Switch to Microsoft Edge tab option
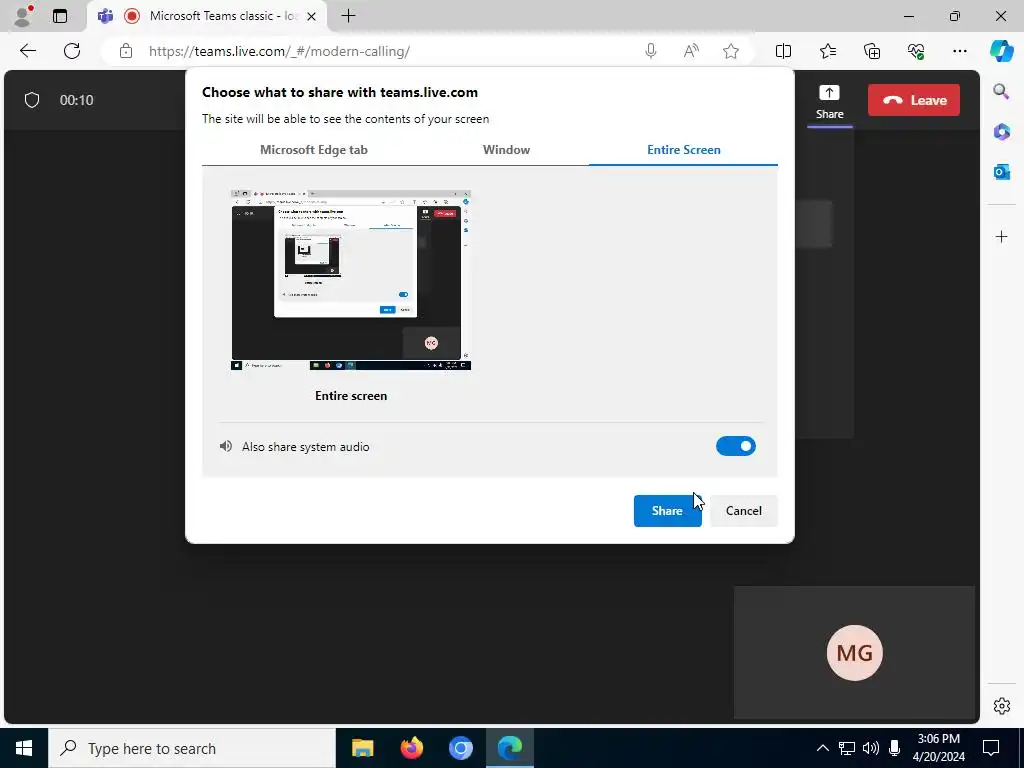The image size is (1024, 768). pyautogui.click(x=313, y=150)
